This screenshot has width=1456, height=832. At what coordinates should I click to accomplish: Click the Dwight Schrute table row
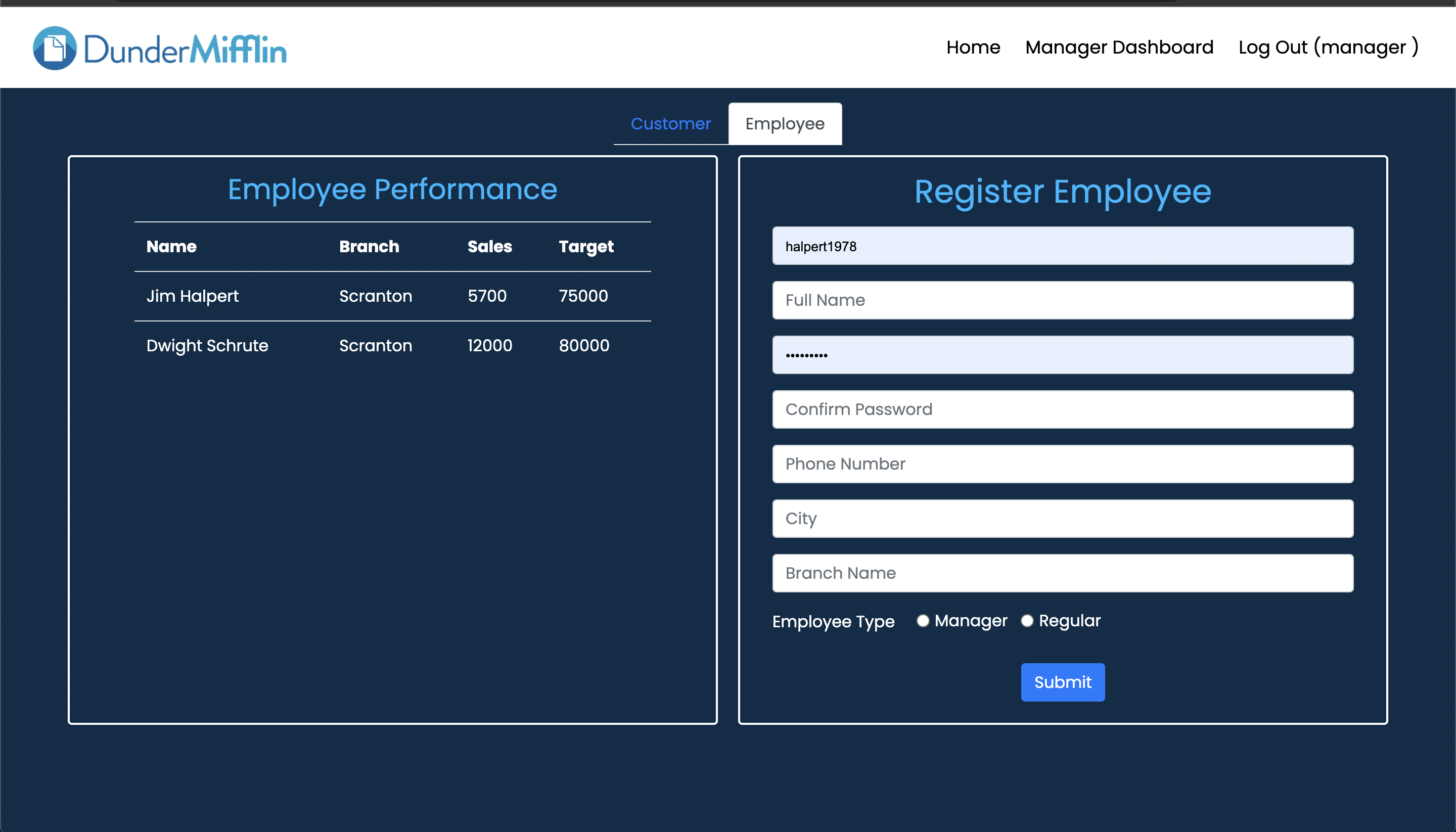click(392, 346)
